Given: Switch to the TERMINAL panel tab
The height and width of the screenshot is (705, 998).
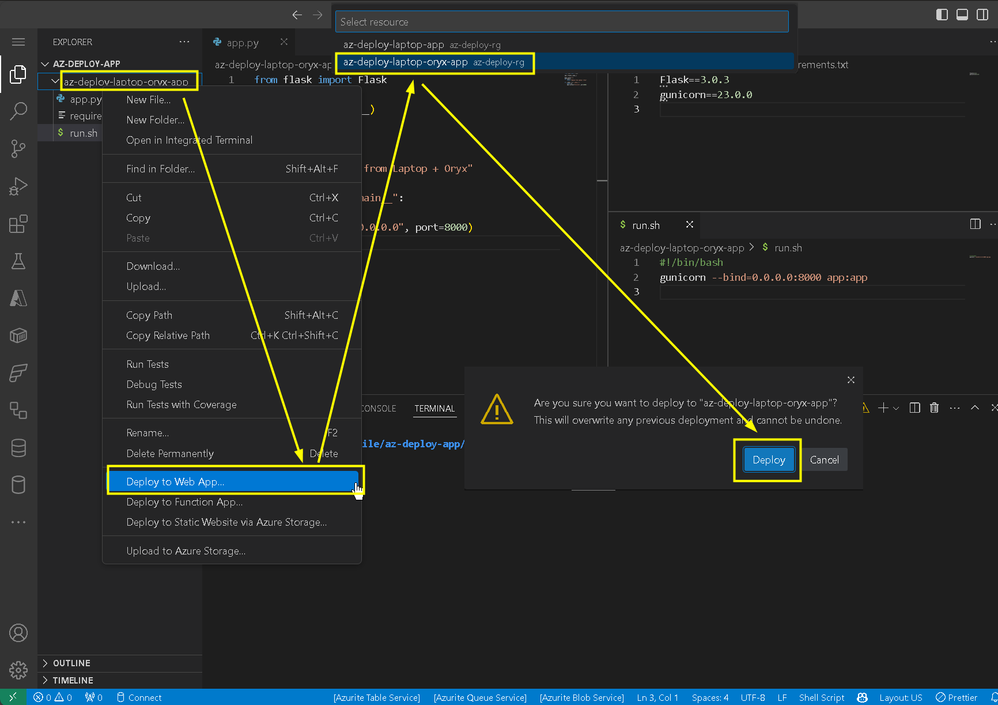Looking at the screenshot, I should click(434, 408).
